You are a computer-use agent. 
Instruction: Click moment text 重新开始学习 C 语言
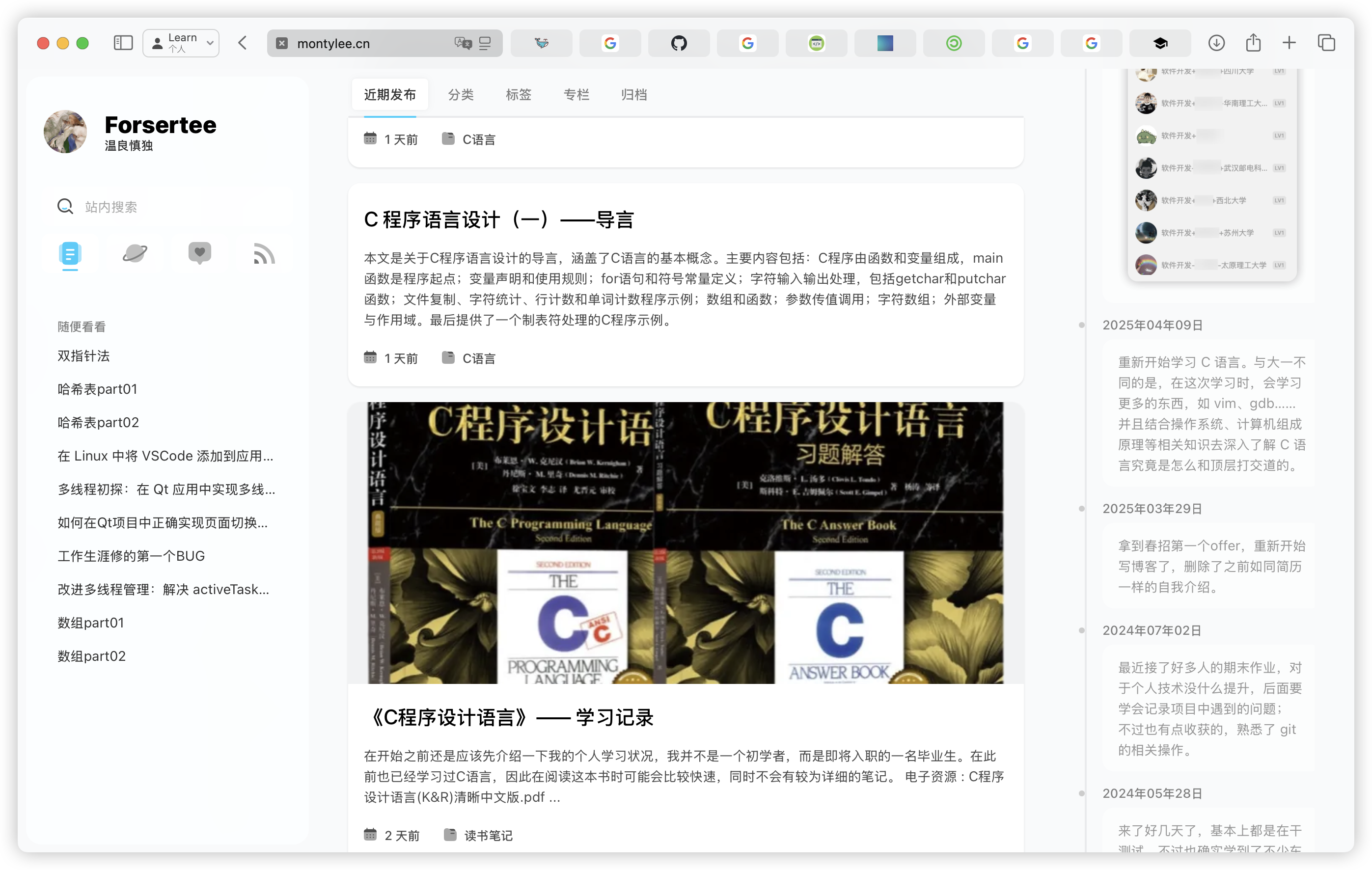pyautogui.click(x=1211, y=413)
